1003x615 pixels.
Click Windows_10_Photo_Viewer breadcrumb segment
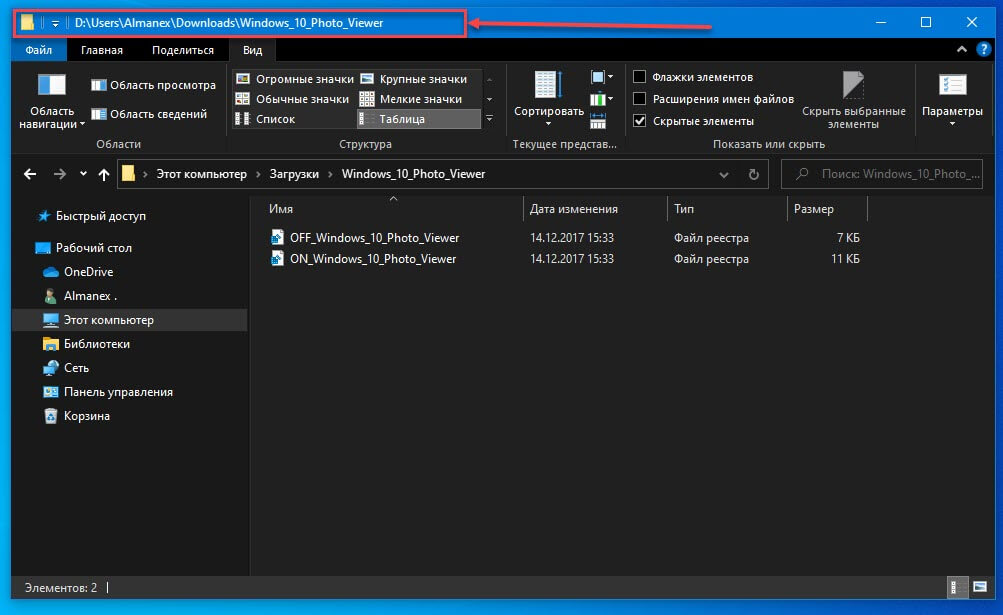pos(413,174)
